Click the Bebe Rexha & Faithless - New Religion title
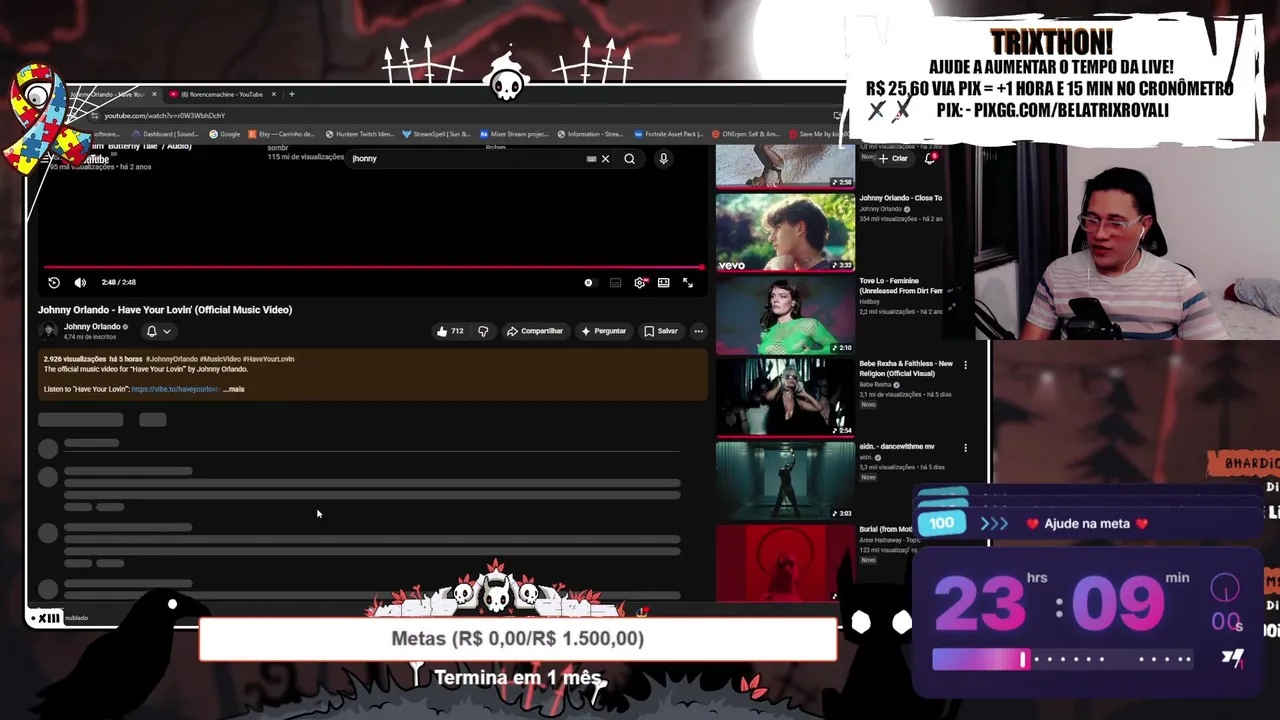This screenshot has height=720, width=1280. pos(906,369)
